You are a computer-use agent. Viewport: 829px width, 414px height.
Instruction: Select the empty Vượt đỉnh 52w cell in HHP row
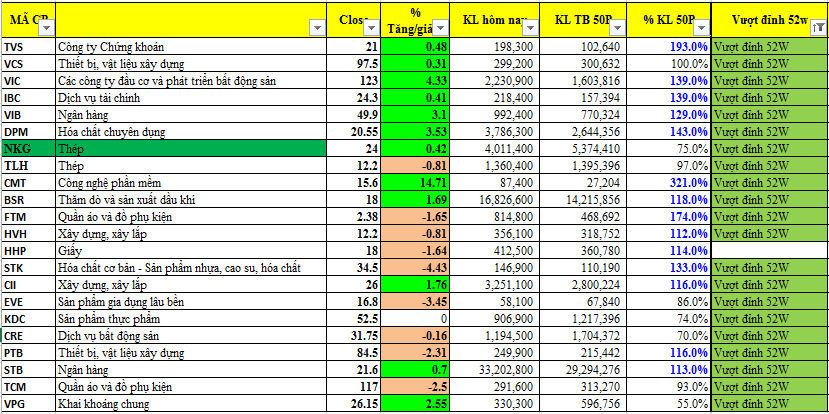click(x=770, y=251)
